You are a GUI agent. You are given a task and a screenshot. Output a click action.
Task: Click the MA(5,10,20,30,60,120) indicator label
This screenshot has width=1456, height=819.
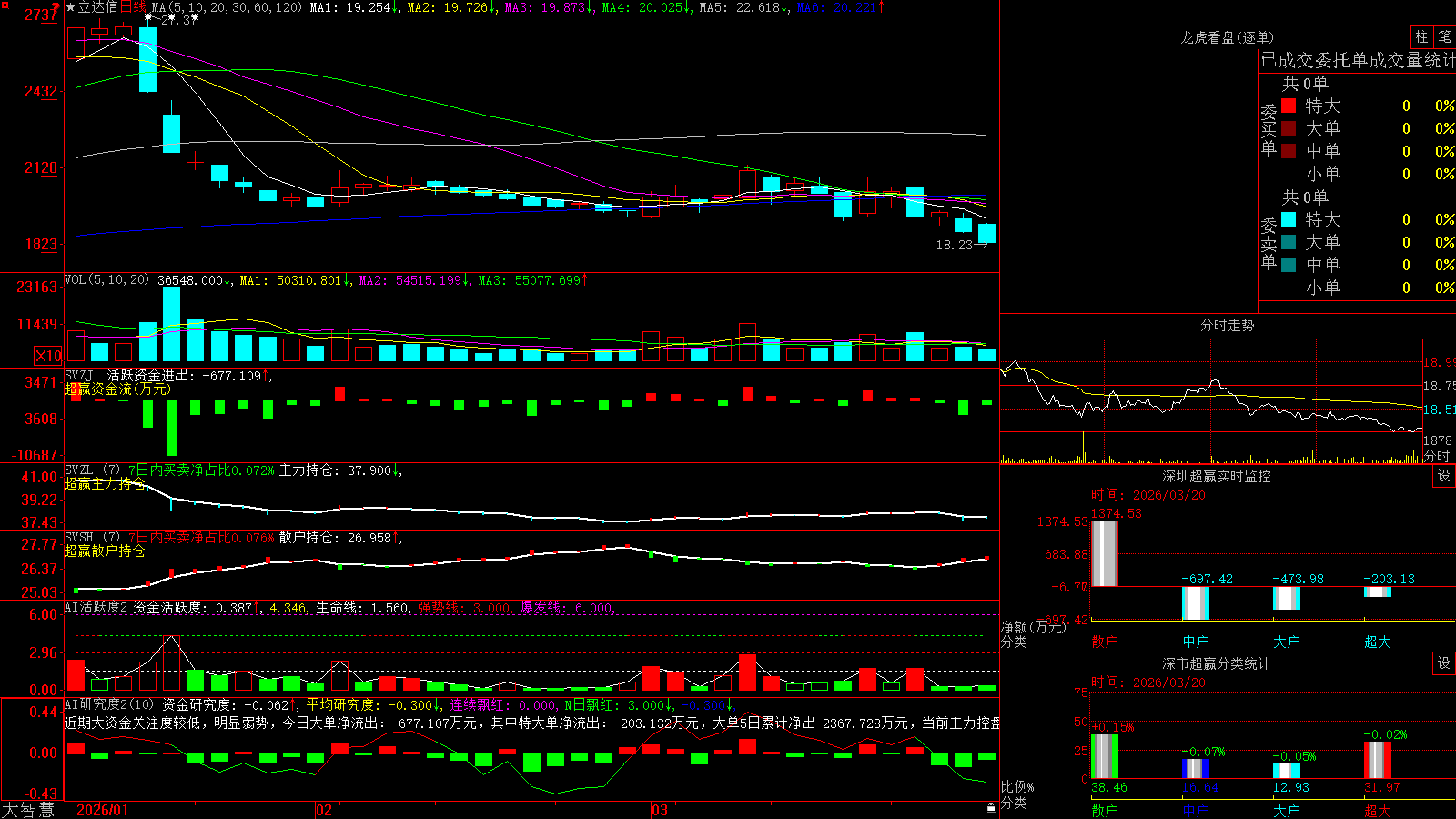click(227, 7)
